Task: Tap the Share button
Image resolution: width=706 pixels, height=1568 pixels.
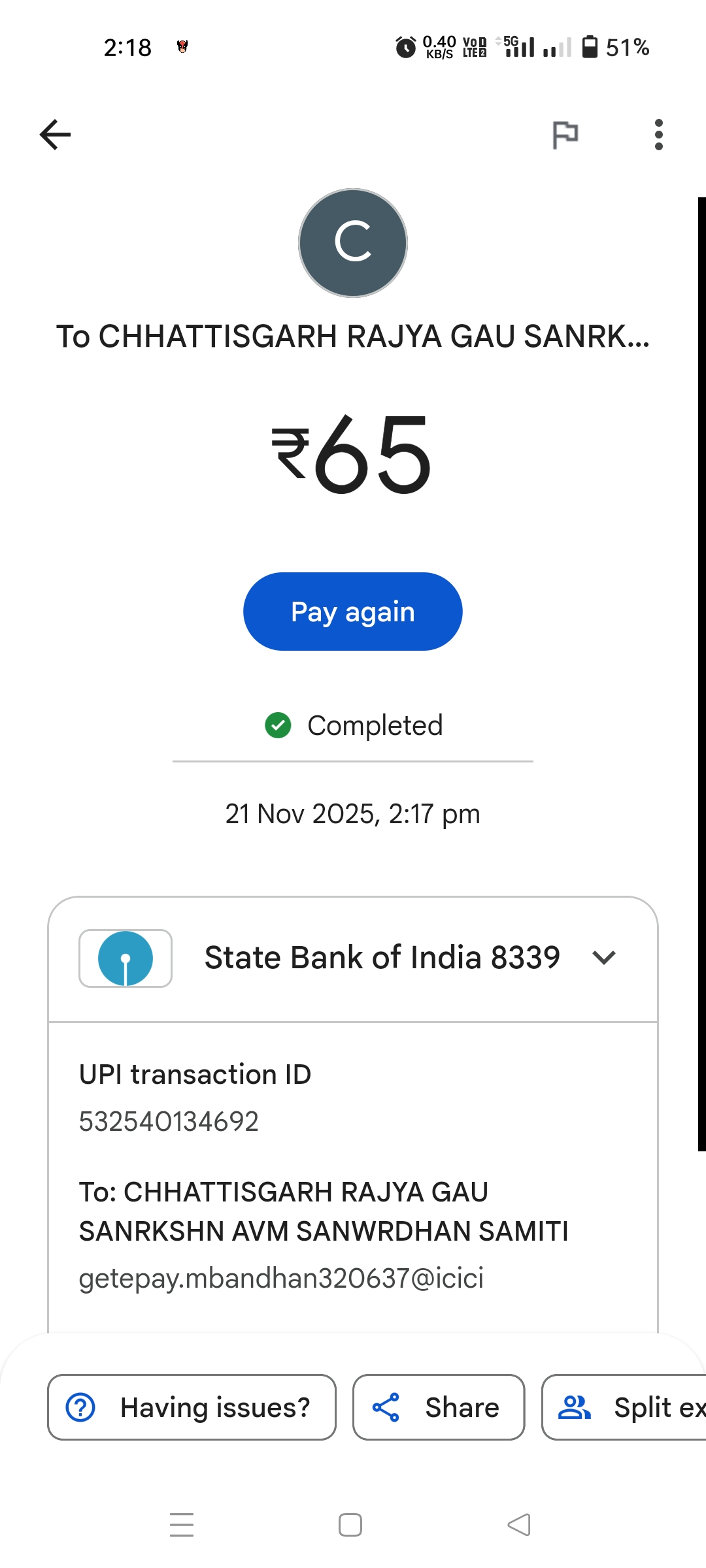Action: click(439, 1407)
